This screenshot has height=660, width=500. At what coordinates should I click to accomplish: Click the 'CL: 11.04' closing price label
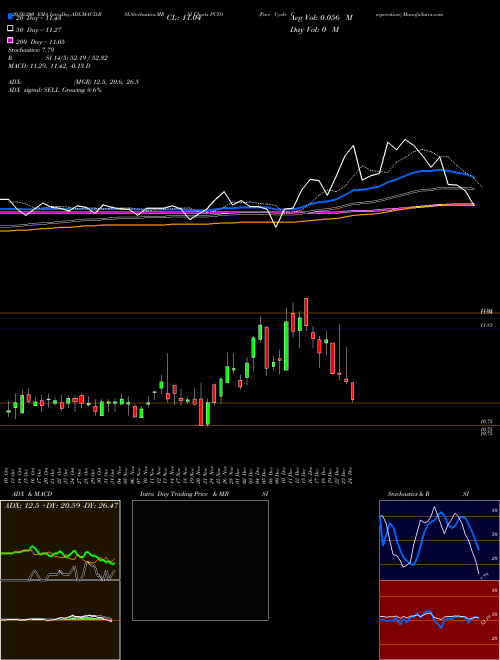point(184,18)
